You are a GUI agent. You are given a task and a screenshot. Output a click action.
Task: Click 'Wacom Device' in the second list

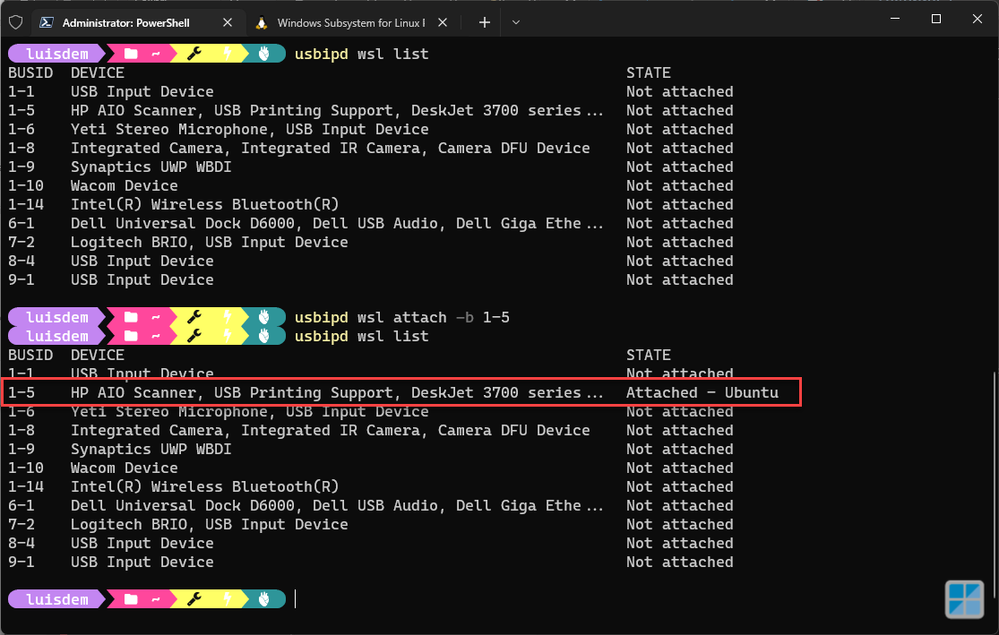click(x=124, y=467)
